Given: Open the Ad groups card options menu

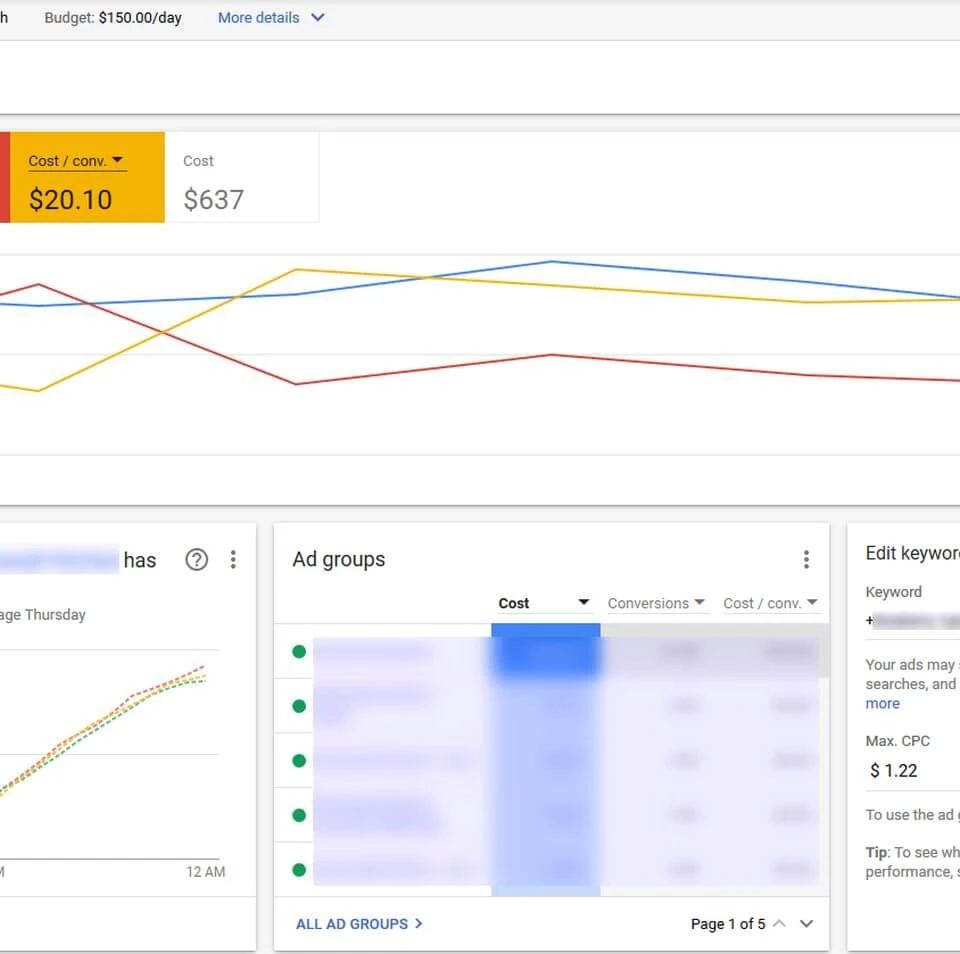Looking at the screenshot, I should point(806,559).
